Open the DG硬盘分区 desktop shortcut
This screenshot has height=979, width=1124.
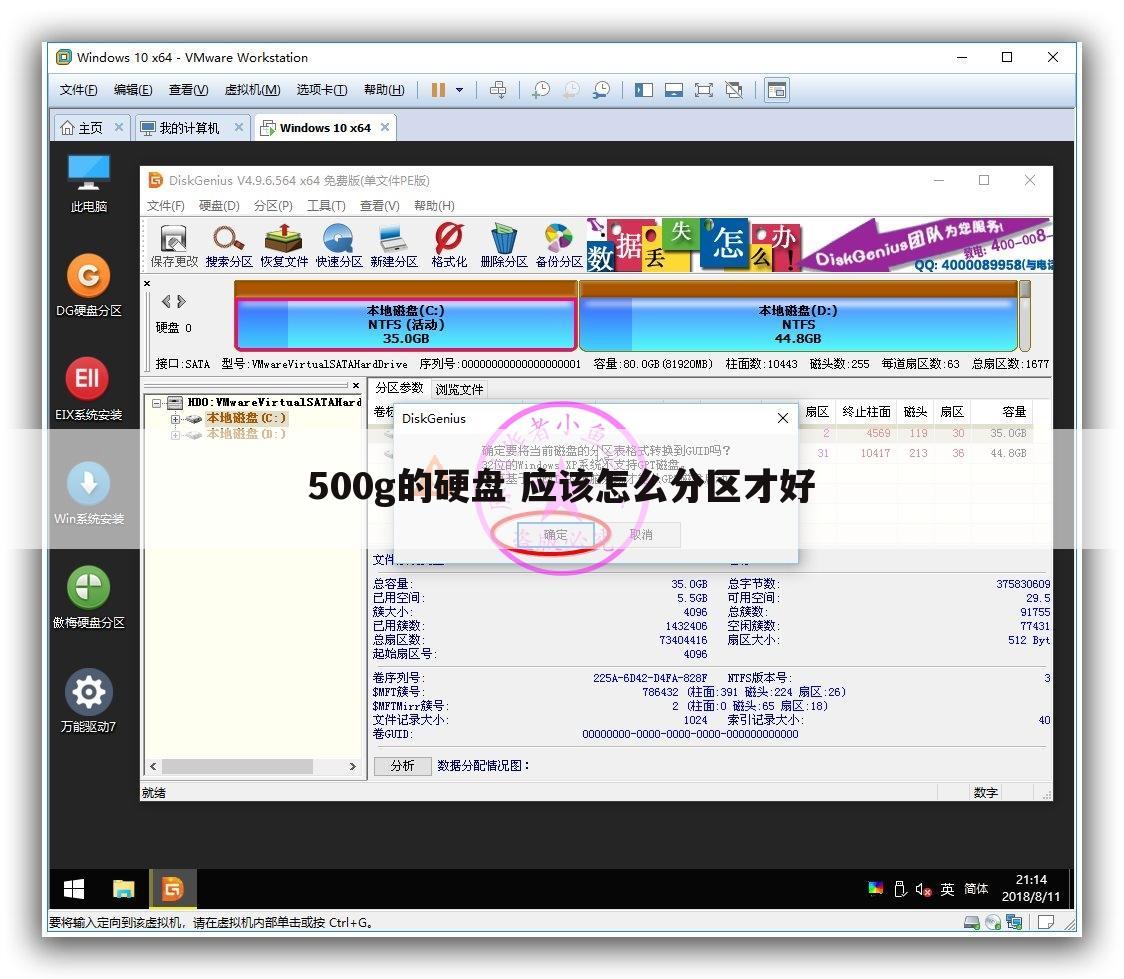click(88, 285)
